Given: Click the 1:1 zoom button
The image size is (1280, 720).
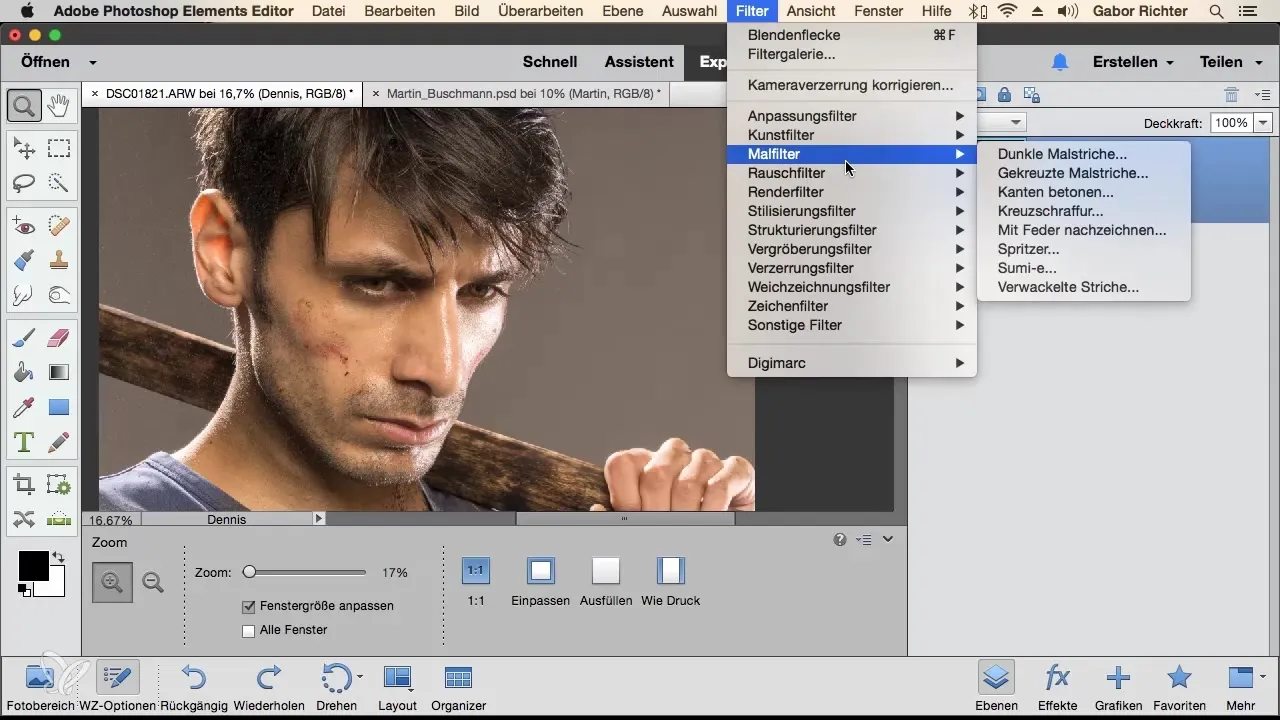Looking at the screenshot, I should [476, 570].
